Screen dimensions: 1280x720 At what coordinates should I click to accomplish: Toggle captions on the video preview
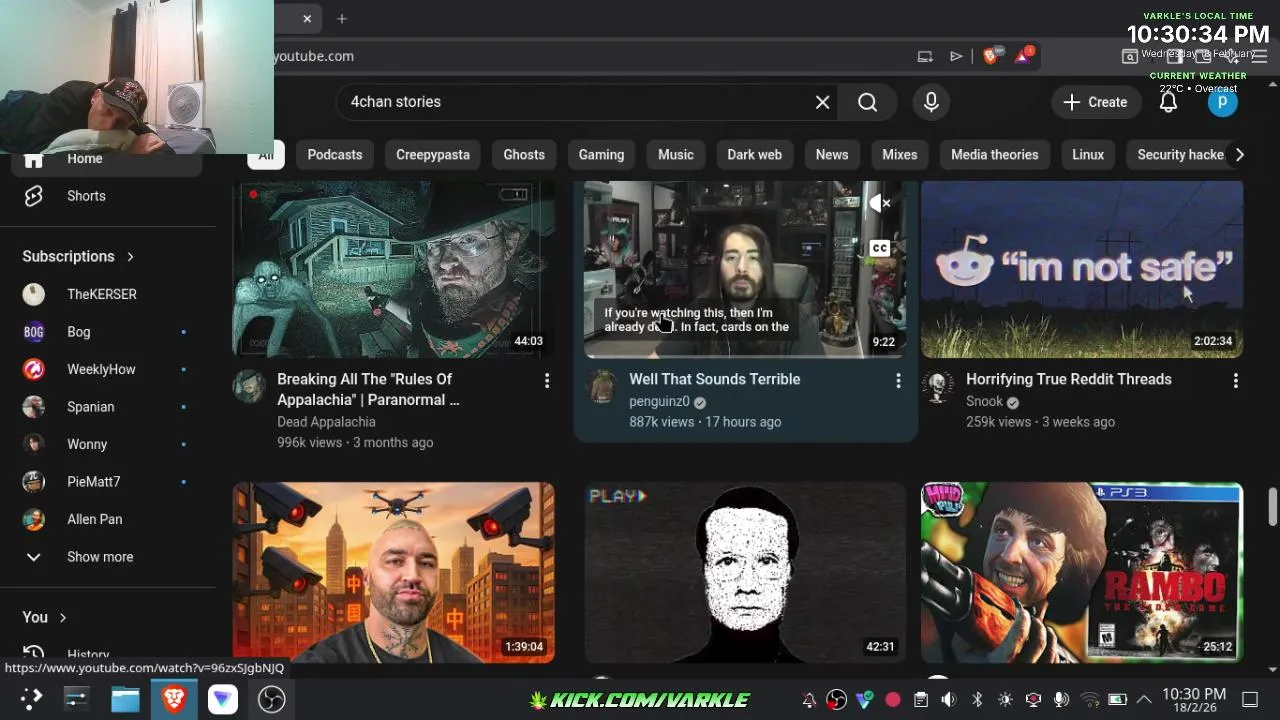point(879,248)
